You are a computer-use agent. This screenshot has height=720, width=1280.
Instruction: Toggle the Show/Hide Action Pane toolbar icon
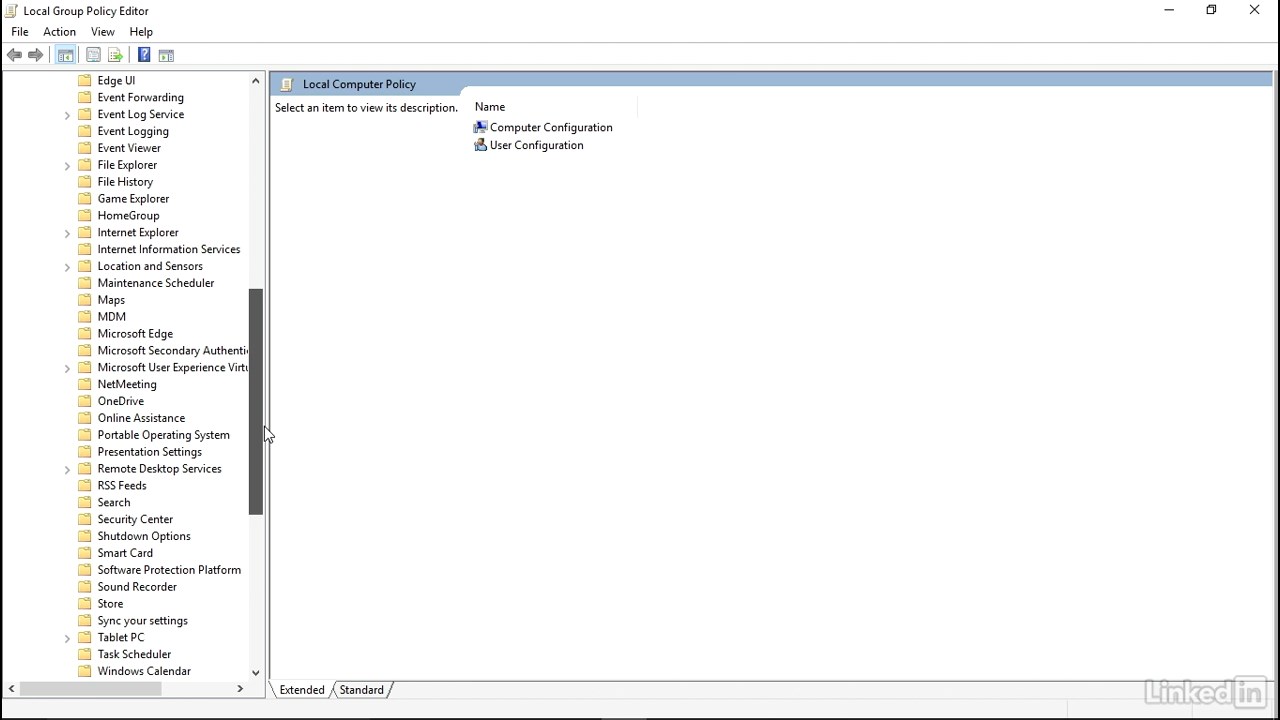point(166,55)
